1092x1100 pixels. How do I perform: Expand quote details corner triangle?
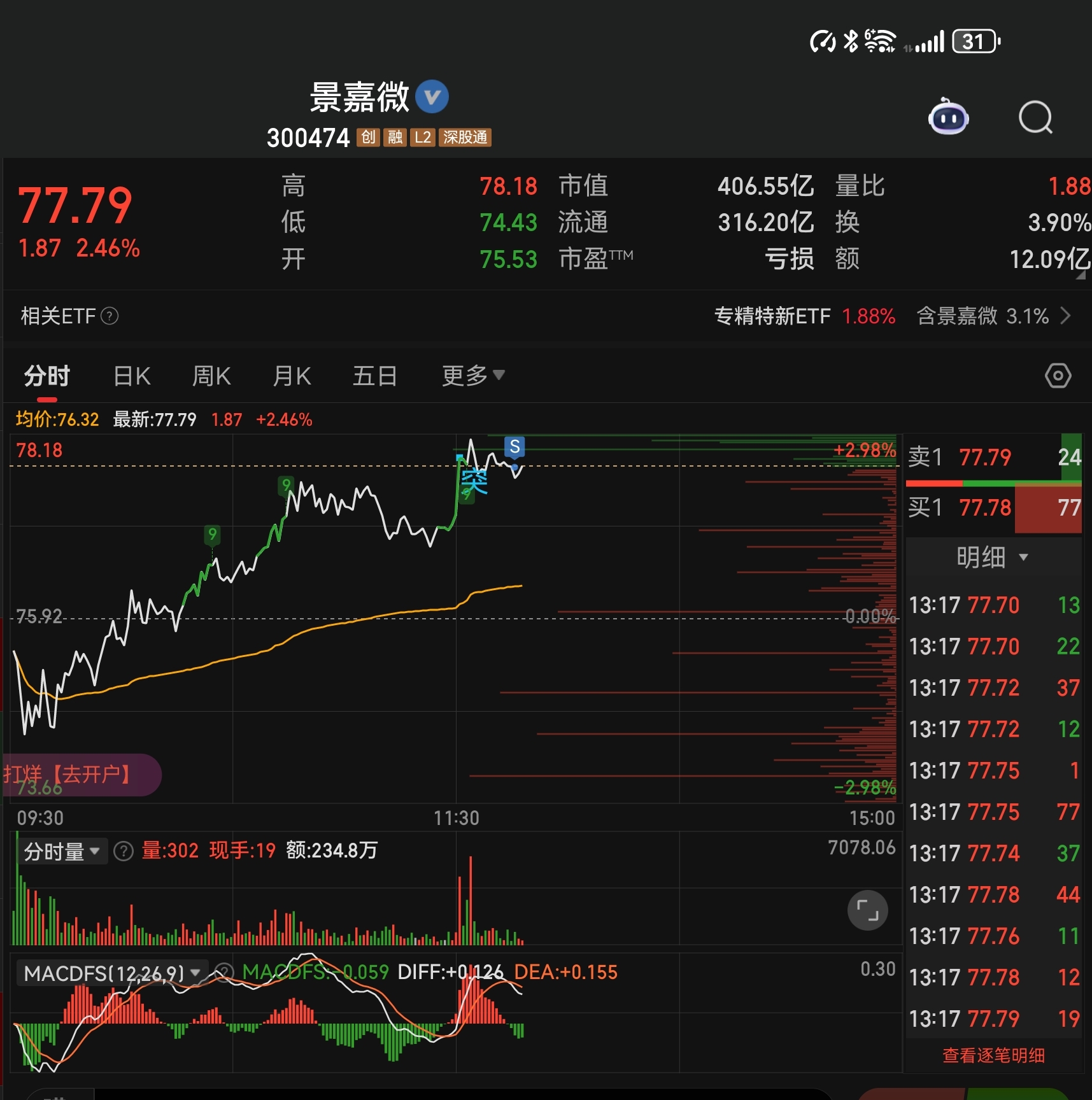click(x=1081, y=275)
